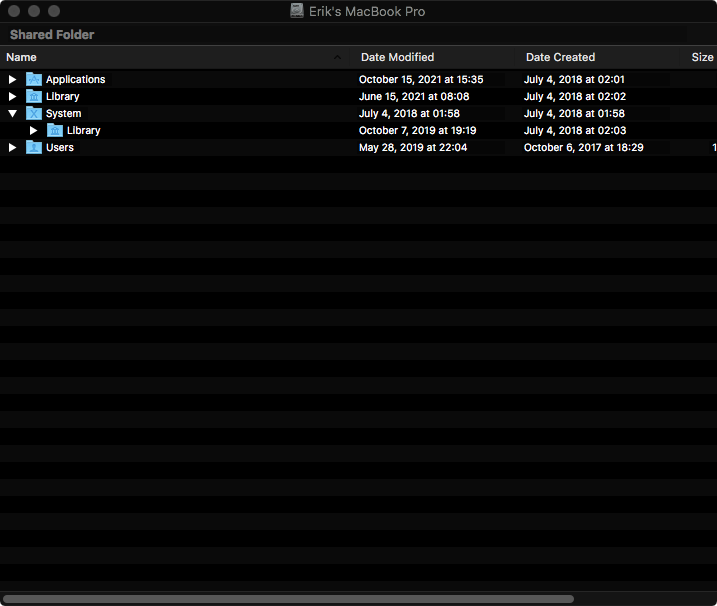Click 'October 15, 2021 at 15:35' modified date
Screen dimensions: 717x606
tap(421, 80)
